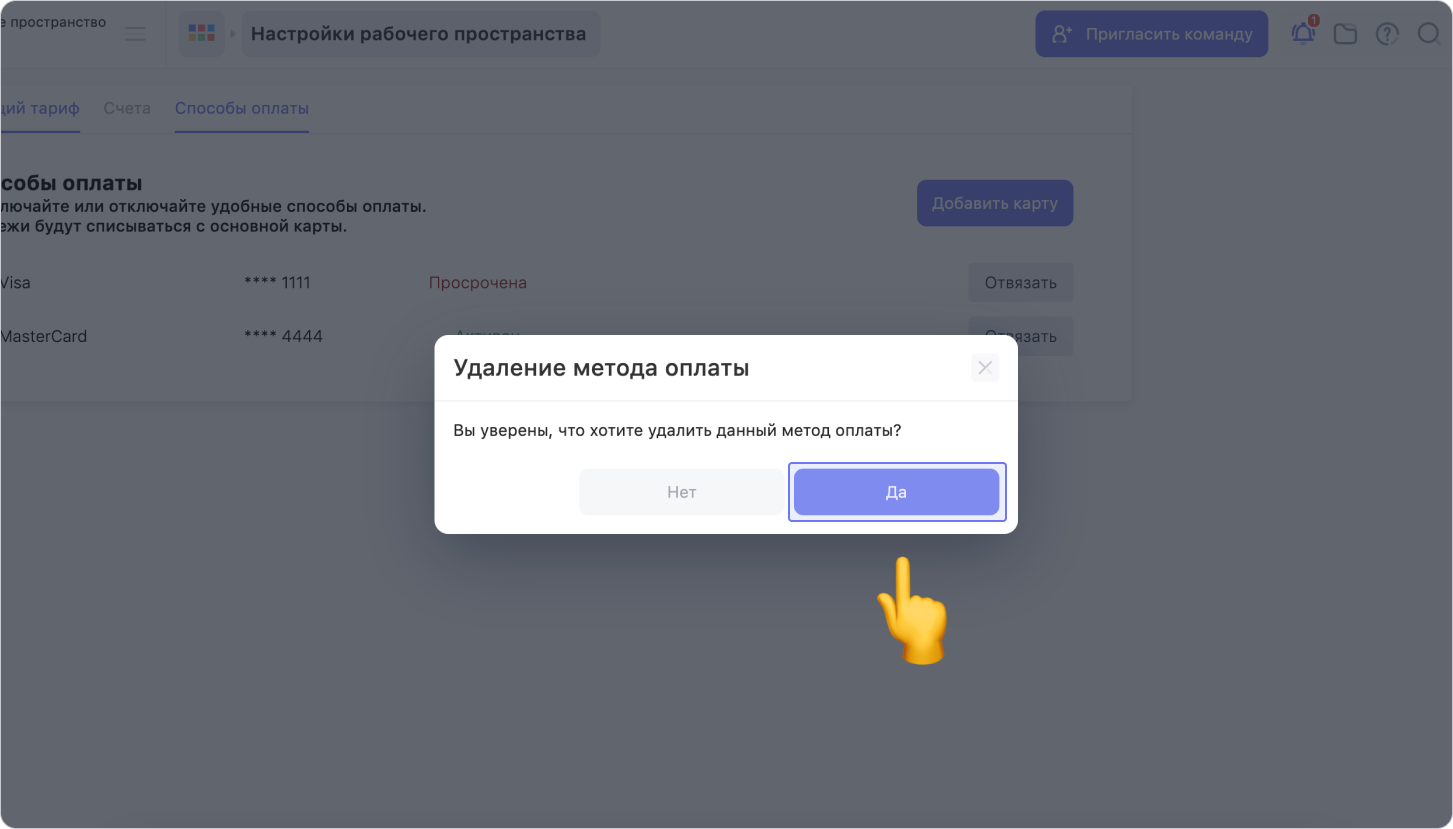Viewport: 1453px width, 829px height.
Task: Select the Способы оплаты tab
Action: tap(241, 108)
